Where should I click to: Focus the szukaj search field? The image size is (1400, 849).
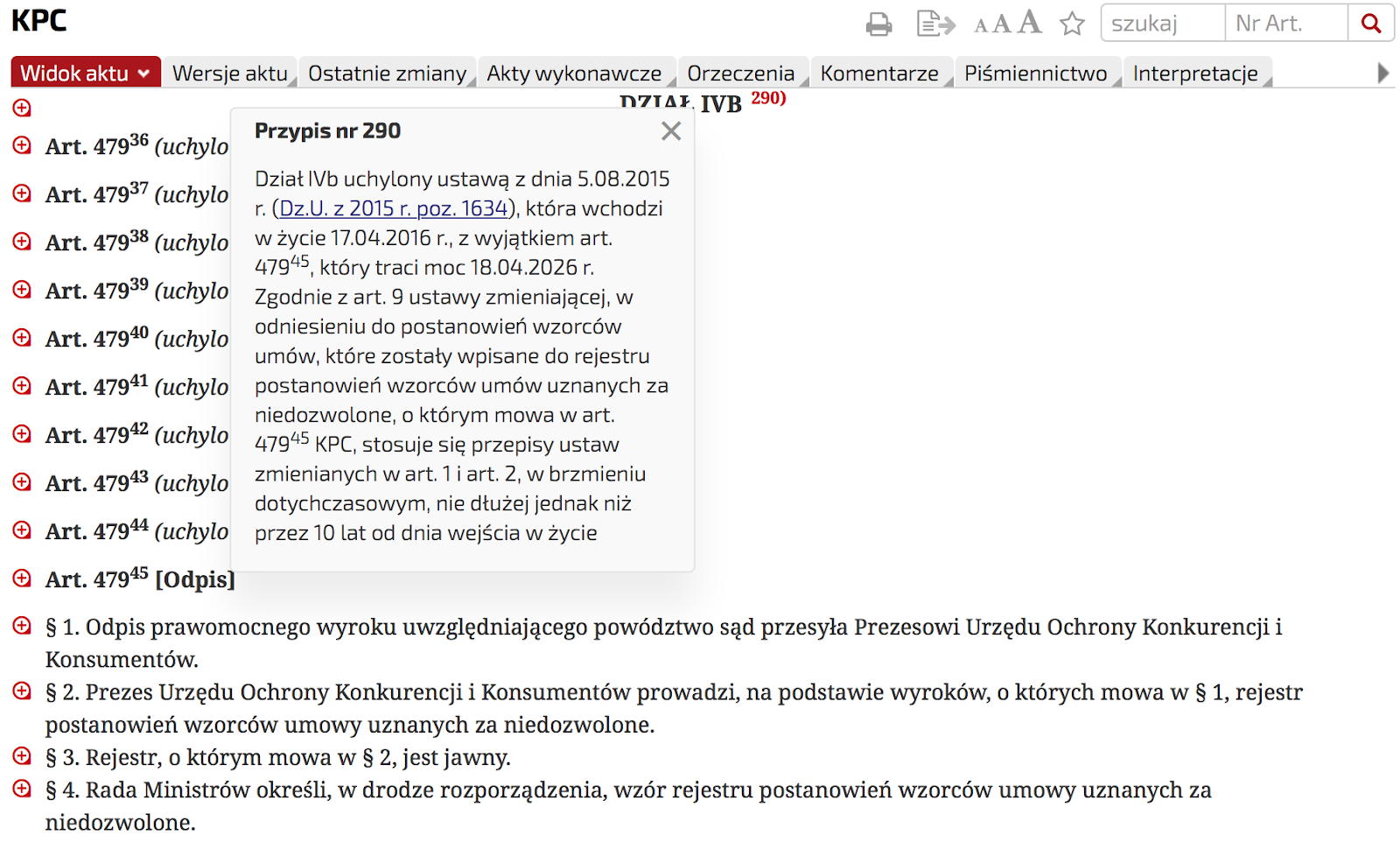tap(1163, 24)
